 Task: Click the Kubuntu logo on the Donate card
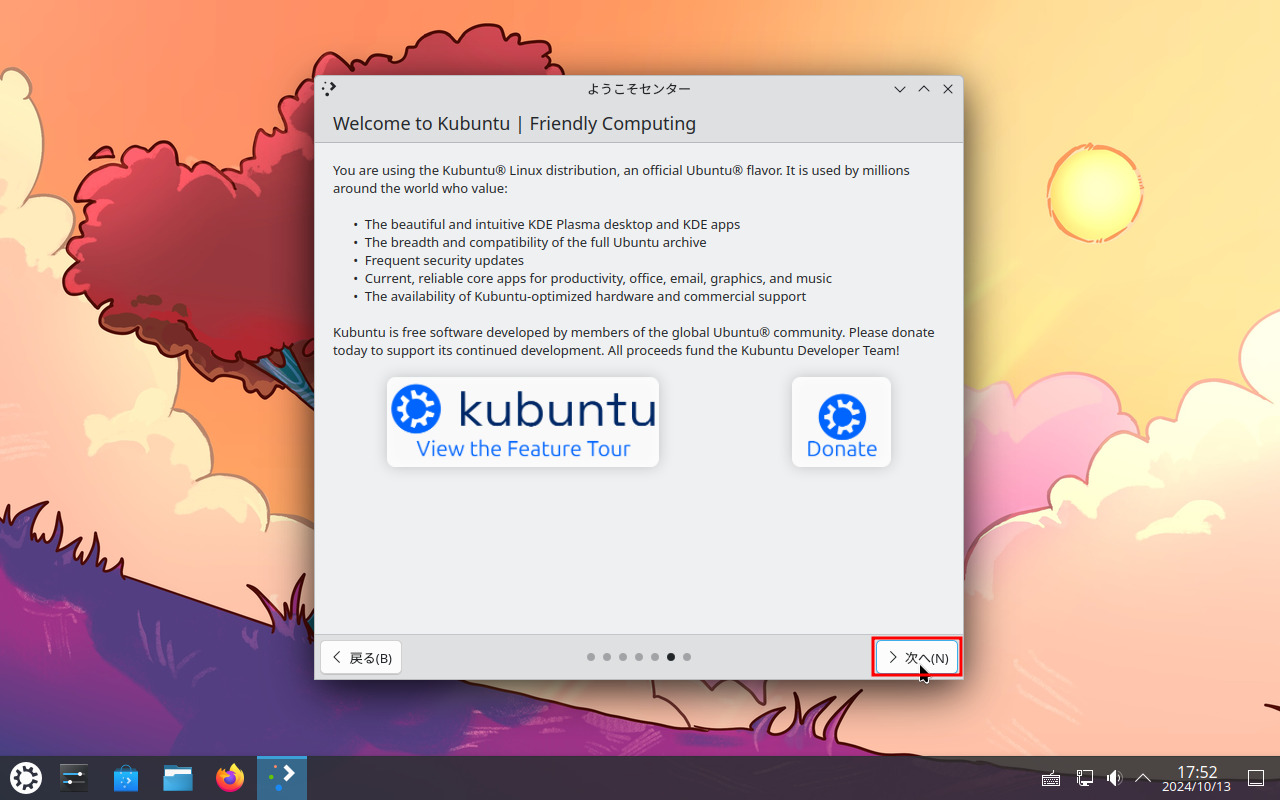coord(841,413)
